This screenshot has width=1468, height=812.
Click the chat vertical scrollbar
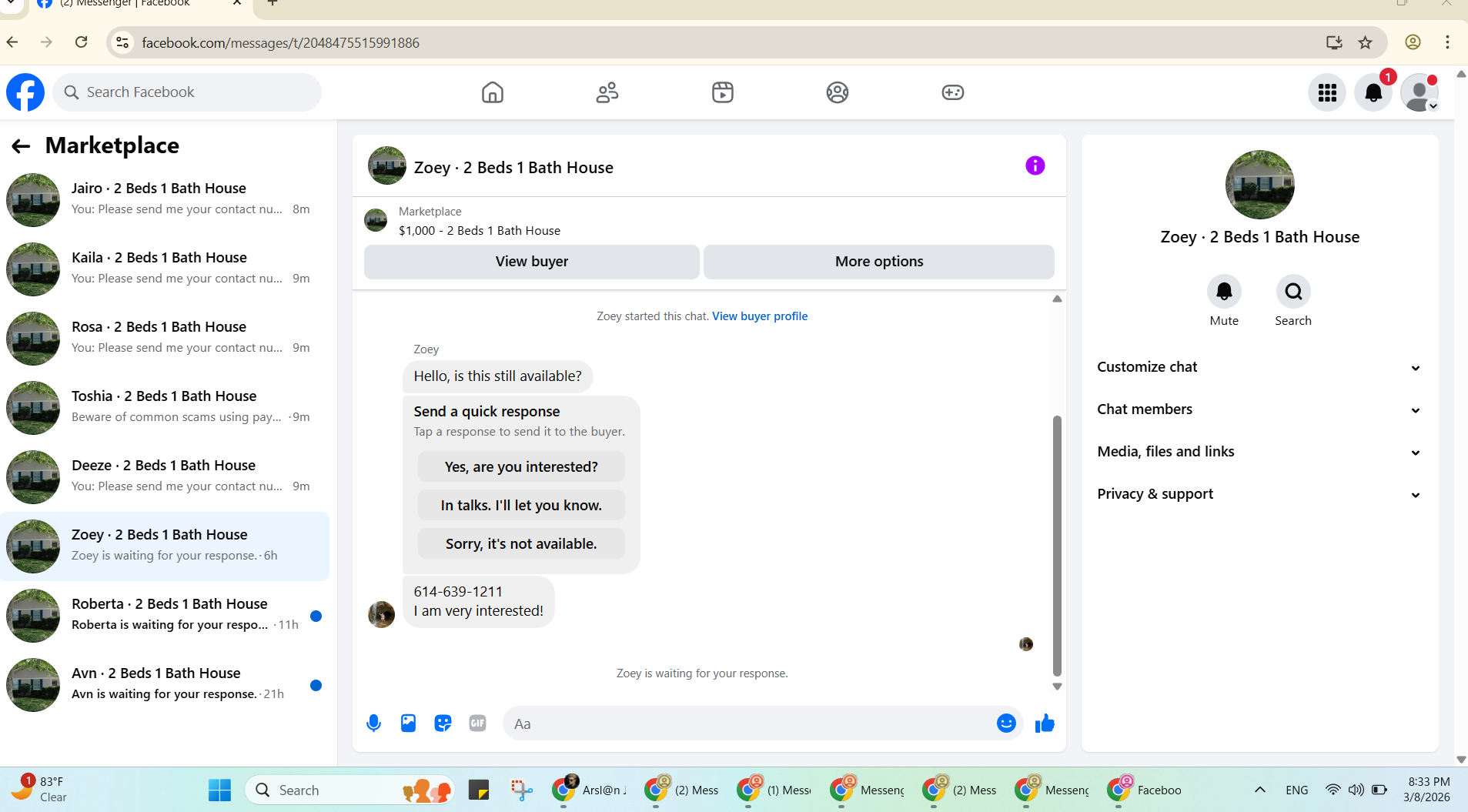(x=1057, y=546)
